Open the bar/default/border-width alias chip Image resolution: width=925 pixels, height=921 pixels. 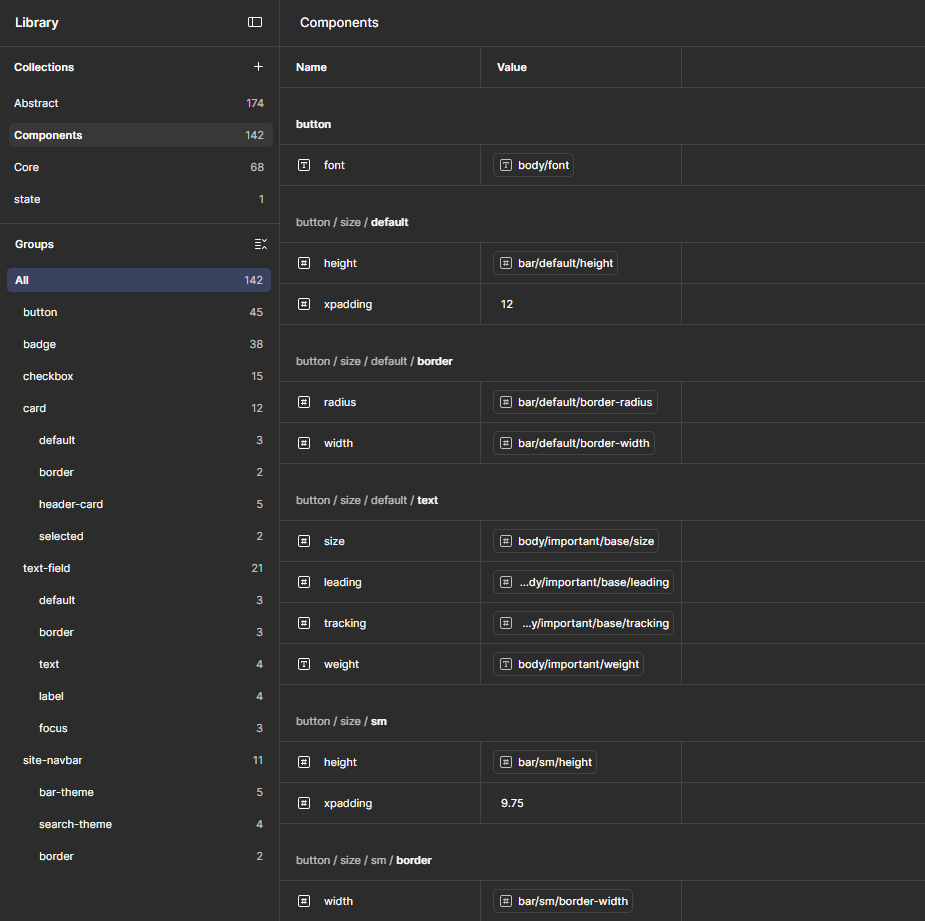(573, 443)
